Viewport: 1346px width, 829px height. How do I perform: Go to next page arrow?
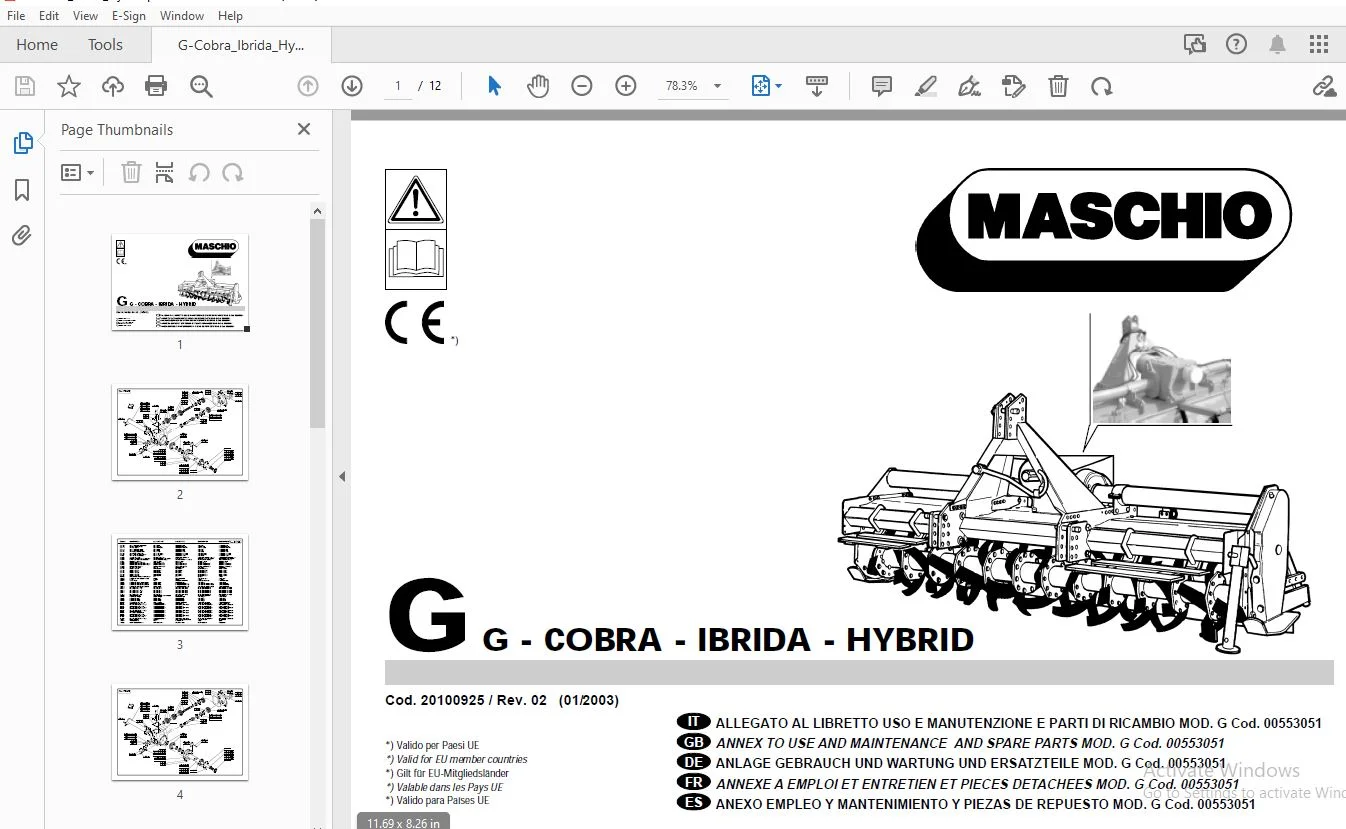(352, 86)
